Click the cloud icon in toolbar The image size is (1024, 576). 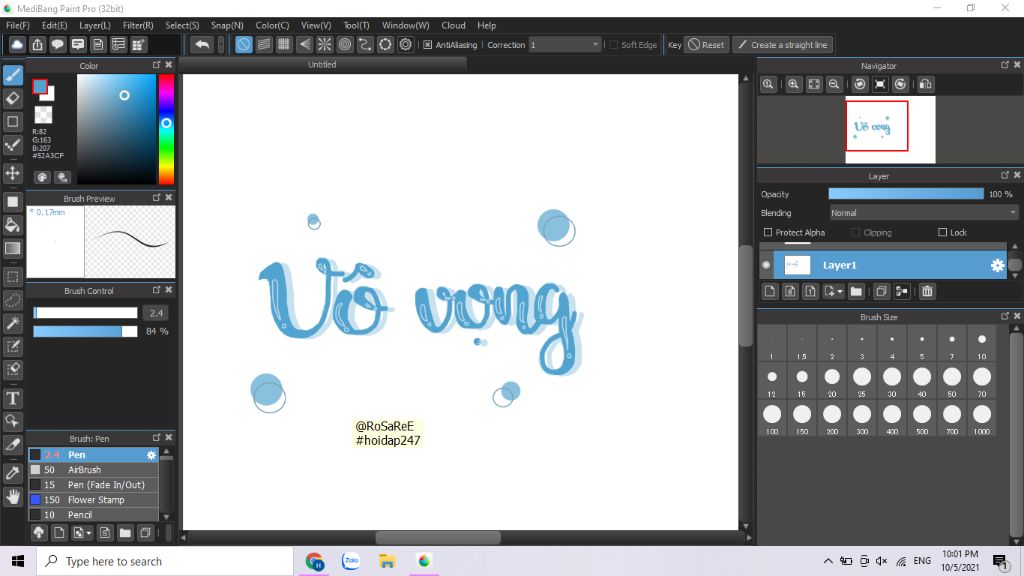(x=17, y=44)
